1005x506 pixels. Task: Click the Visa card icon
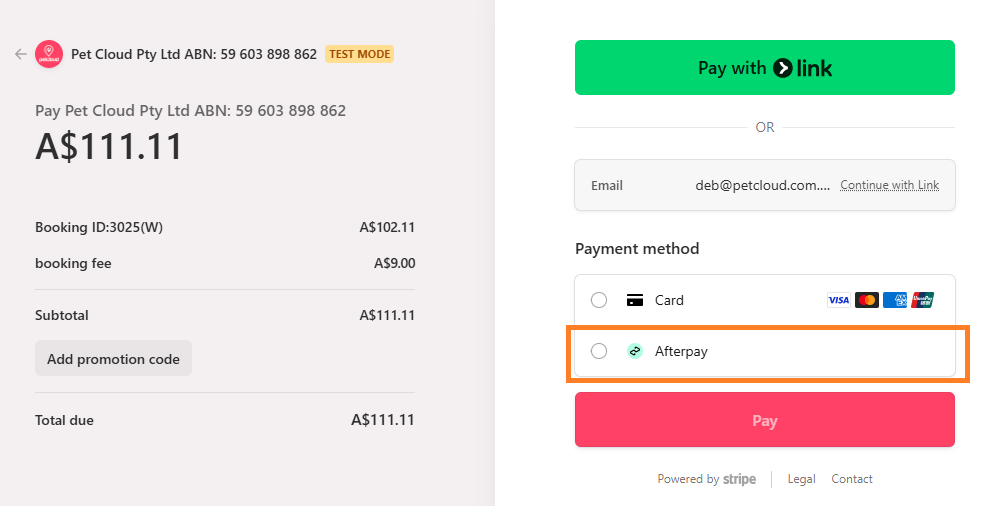click(838, 300)
